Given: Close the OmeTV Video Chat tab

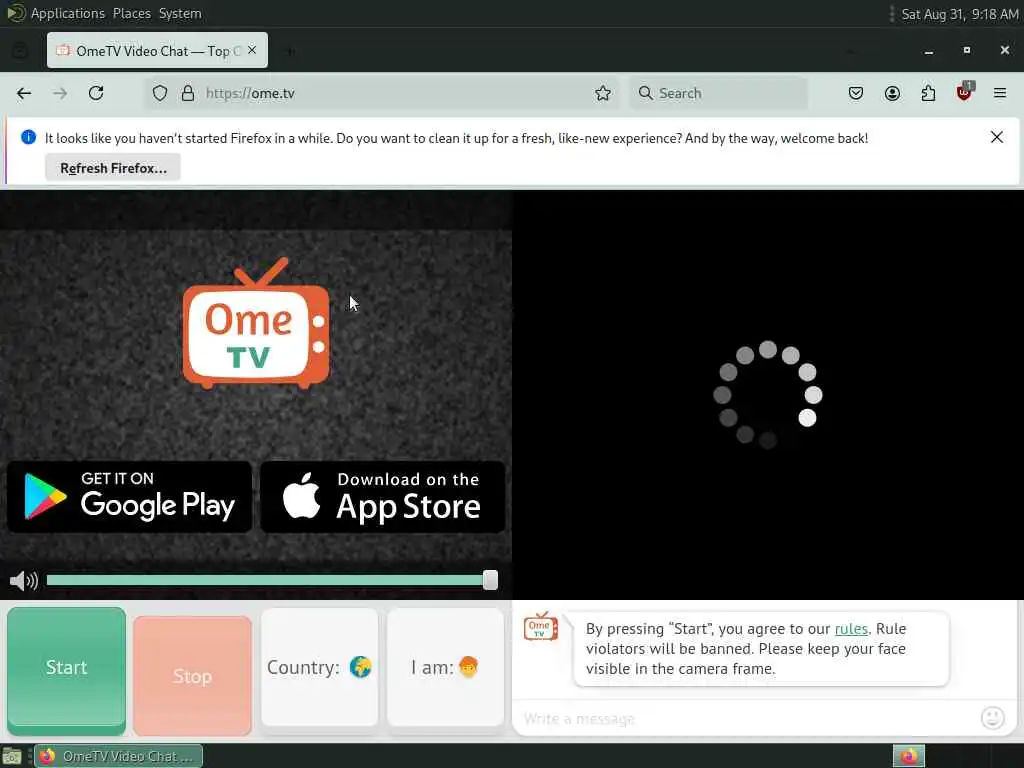Looking at the screenshot, I should (x=252, y=50).
